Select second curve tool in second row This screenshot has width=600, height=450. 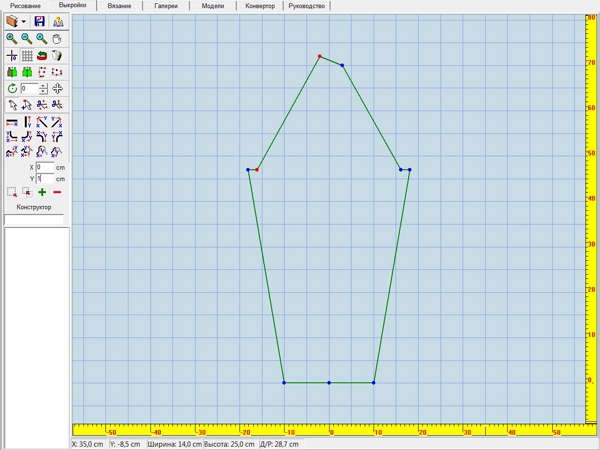[x=27, y=137]
